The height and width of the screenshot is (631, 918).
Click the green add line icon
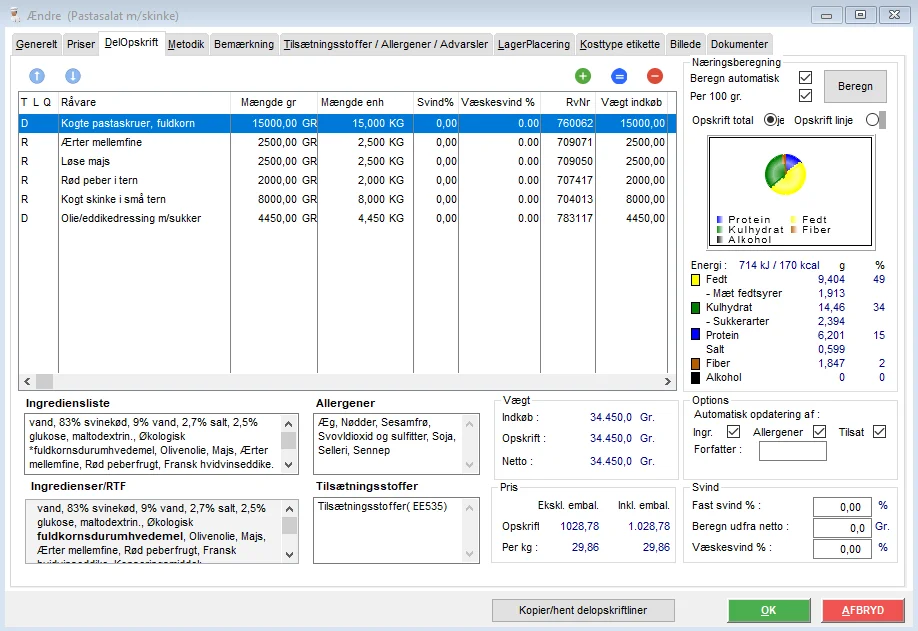pos(583,76)
